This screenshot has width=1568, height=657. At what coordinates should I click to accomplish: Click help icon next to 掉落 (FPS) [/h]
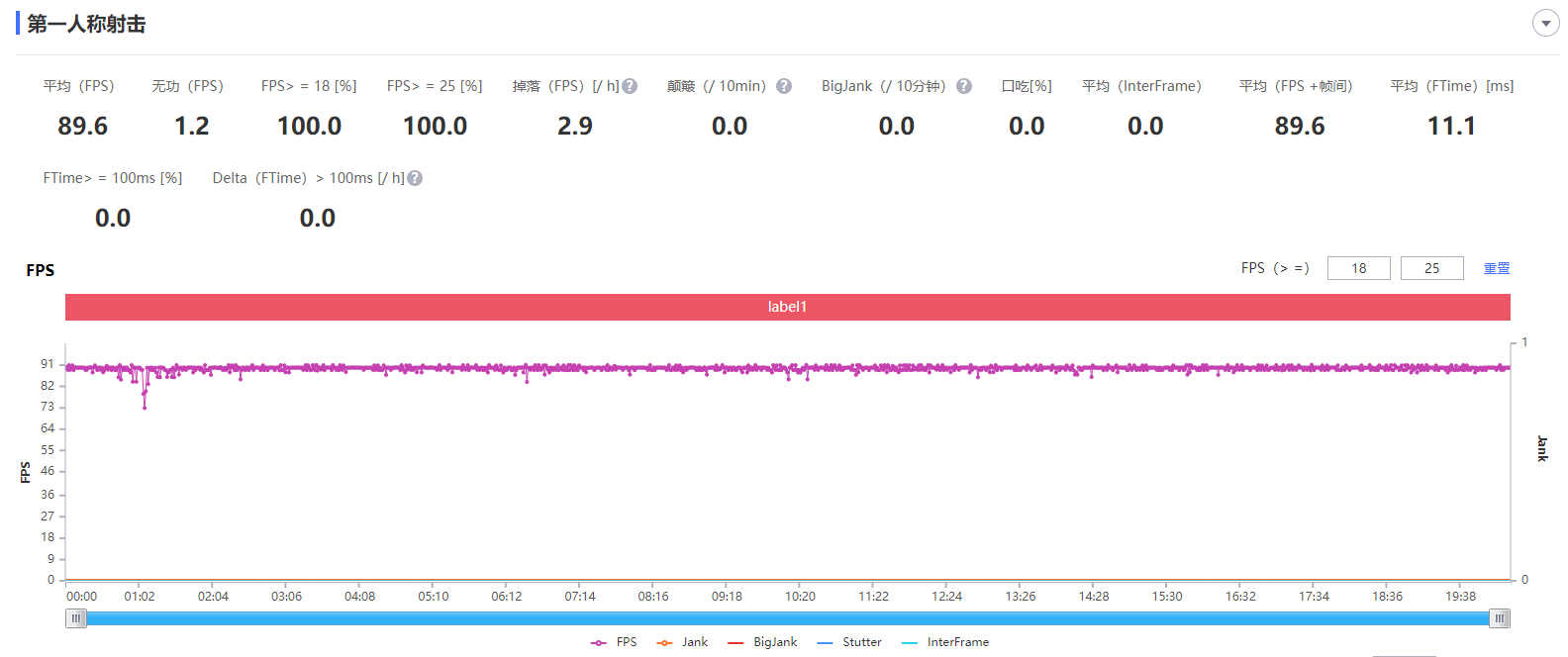click(630, 86)
